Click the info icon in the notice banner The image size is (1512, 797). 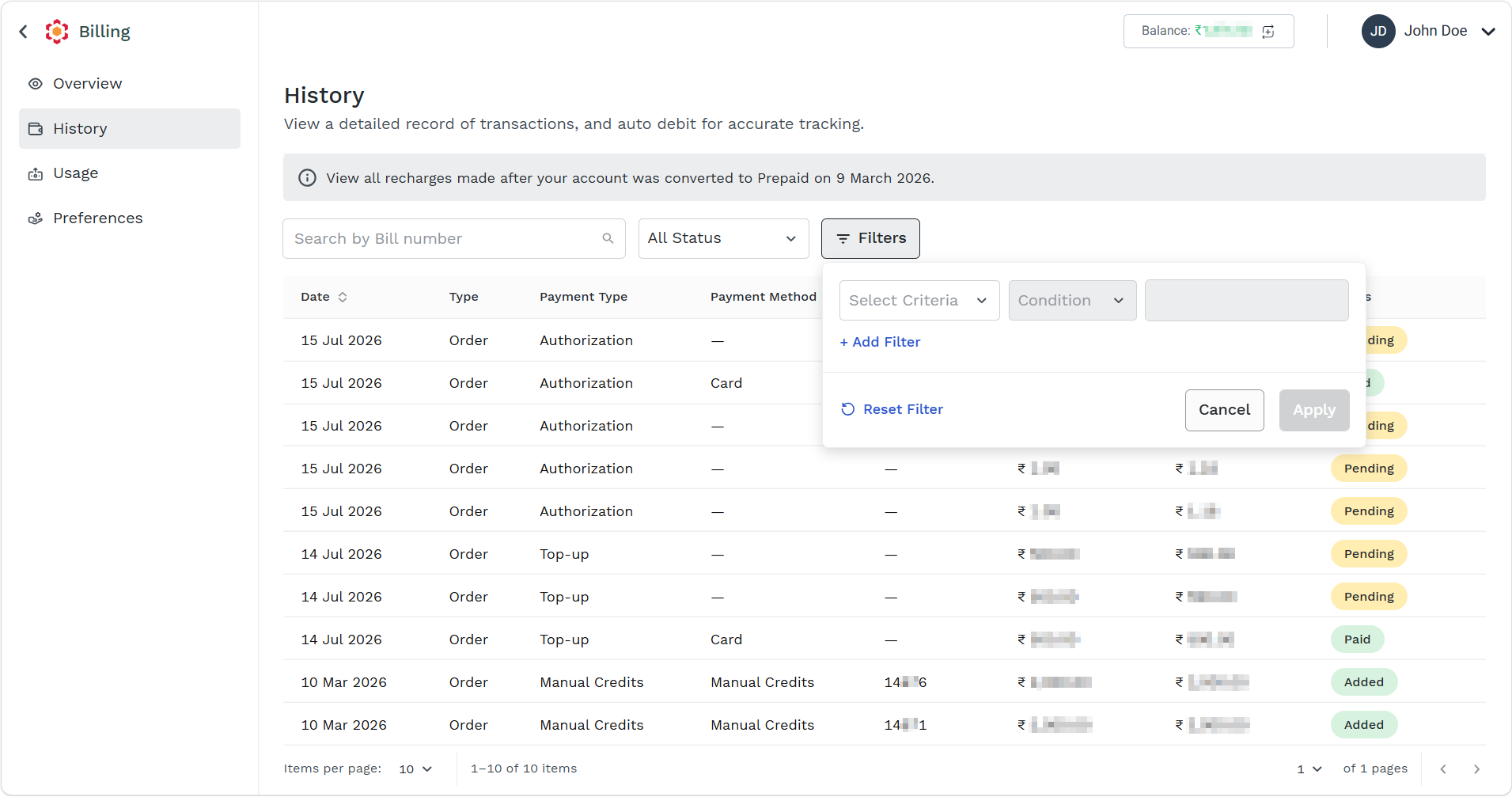307,178
